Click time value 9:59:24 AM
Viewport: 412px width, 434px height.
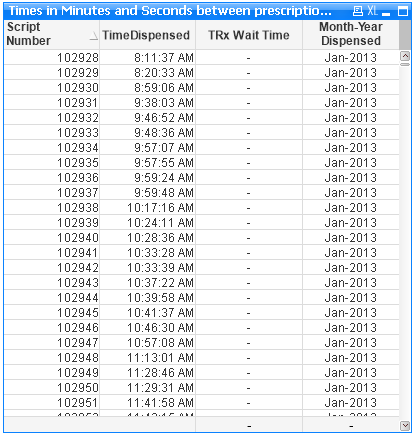tap(164, 178)
